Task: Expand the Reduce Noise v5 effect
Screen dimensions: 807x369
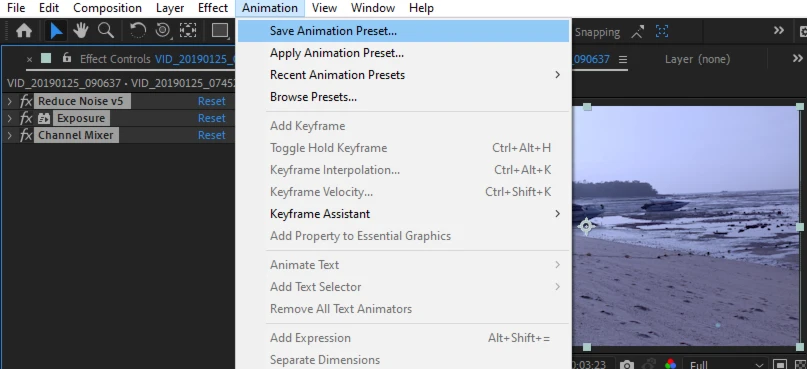Action: (x=9, y=101)
